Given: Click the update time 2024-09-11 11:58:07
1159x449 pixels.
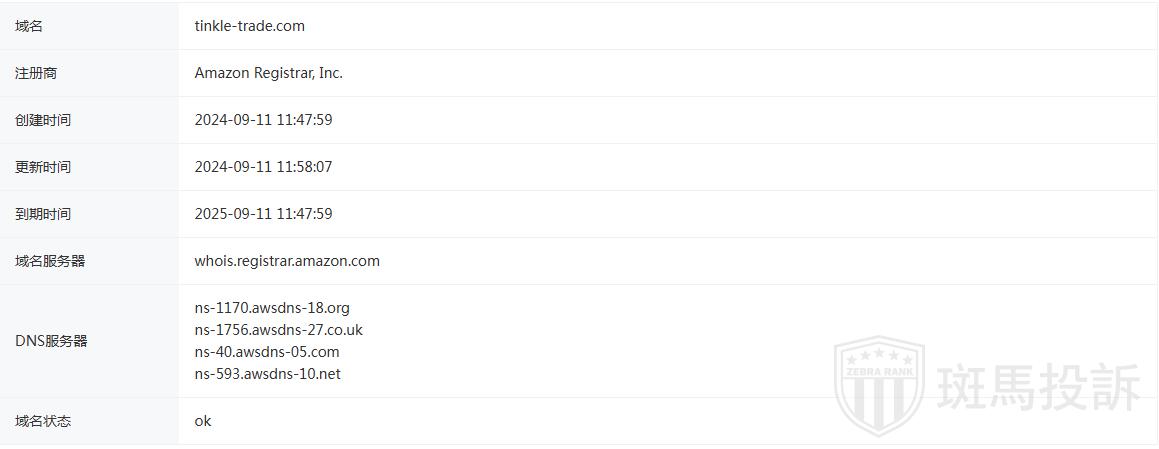Looking at the screenshot, I should [263, 167].
